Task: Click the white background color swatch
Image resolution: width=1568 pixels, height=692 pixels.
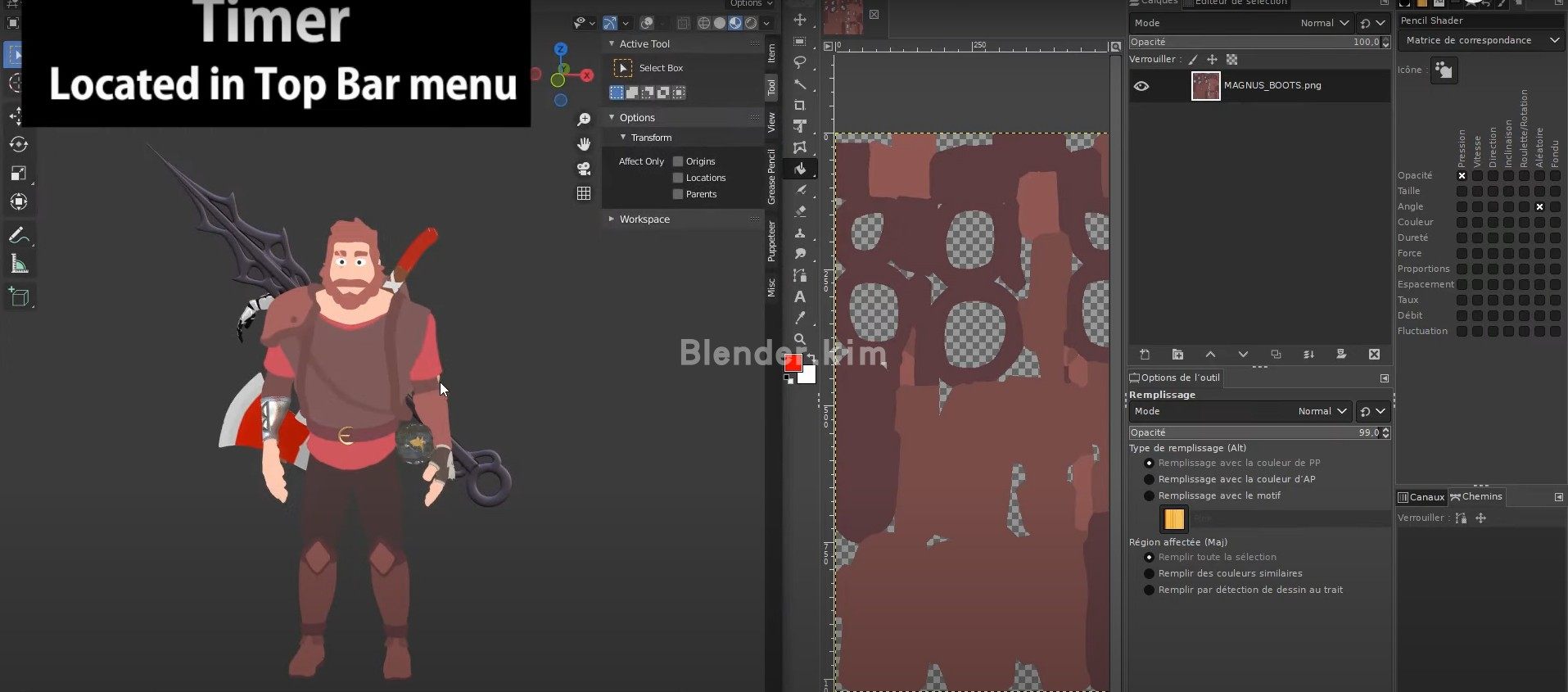Action: (808, 376)
